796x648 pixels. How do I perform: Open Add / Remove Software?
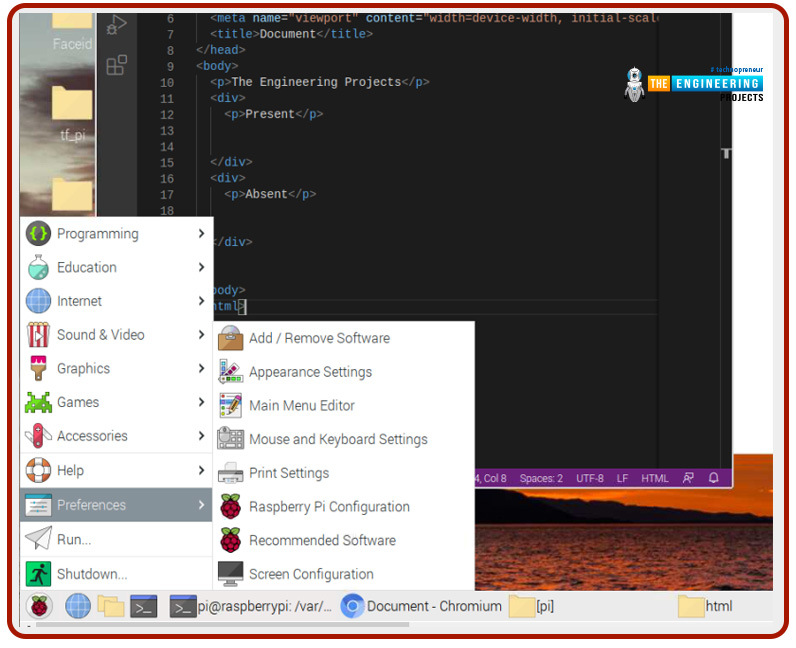point(344,338)
